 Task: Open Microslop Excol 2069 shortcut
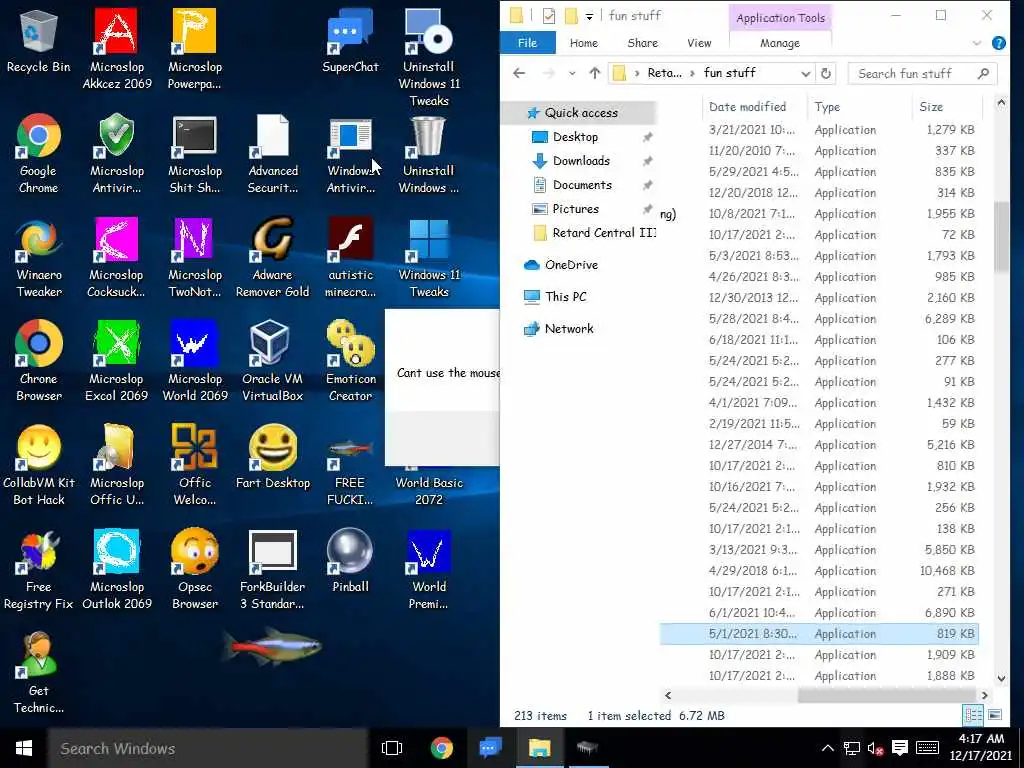117,361
